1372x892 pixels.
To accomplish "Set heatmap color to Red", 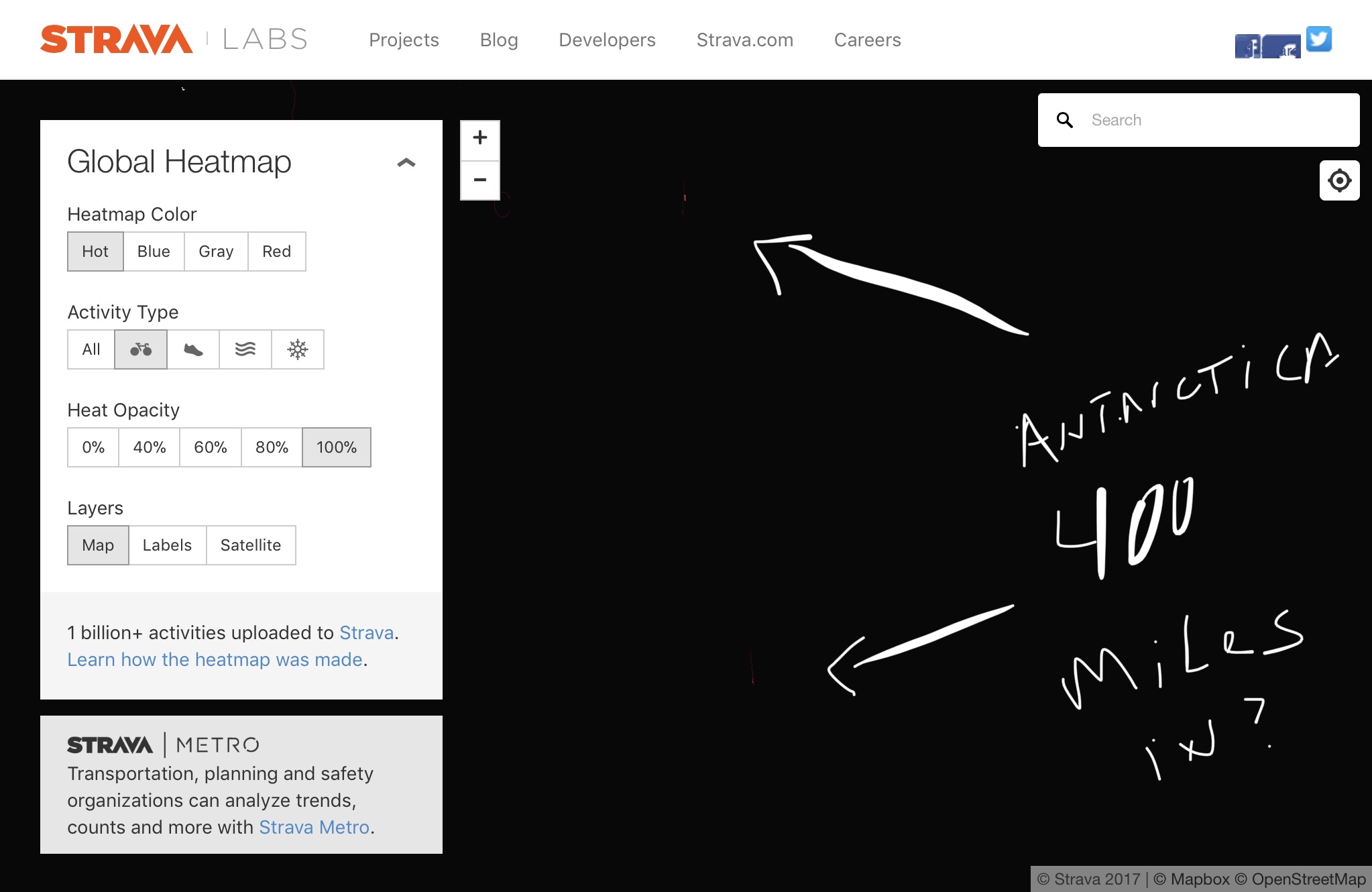I will click(x=277, y=252).
